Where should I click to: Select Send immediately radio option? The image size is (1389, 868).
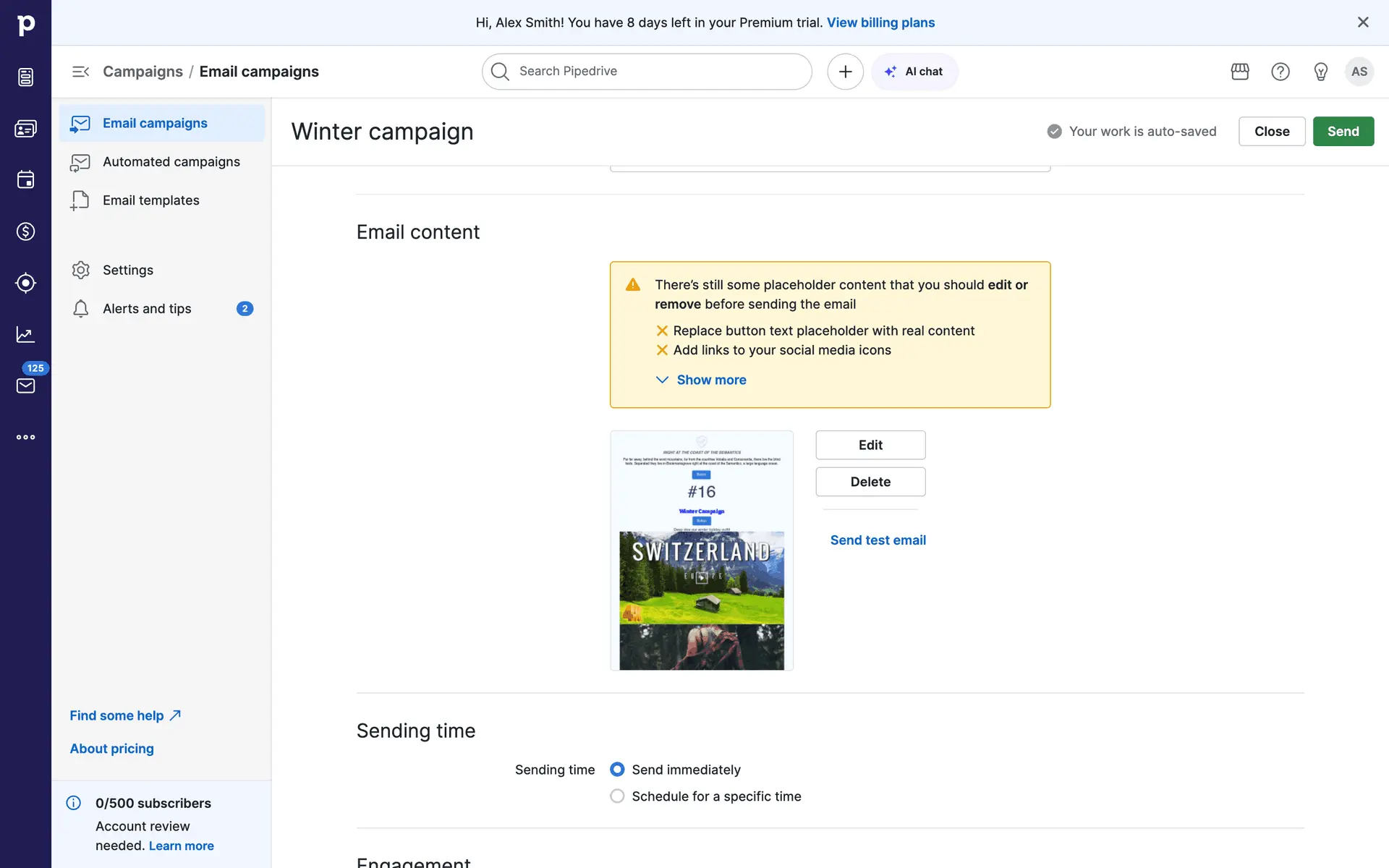(x=617, y=770)
